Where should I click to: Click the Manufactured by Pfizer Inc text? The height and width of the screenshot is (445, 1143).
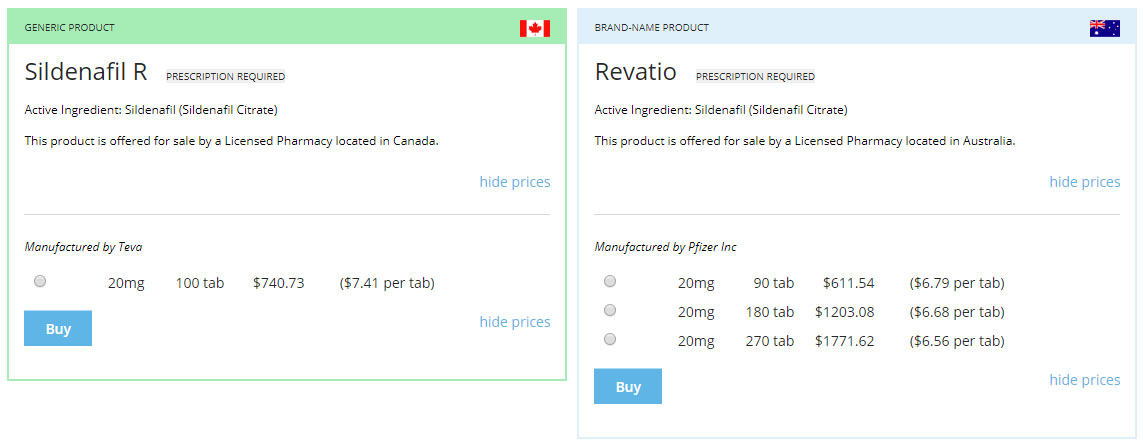(665, 247)
